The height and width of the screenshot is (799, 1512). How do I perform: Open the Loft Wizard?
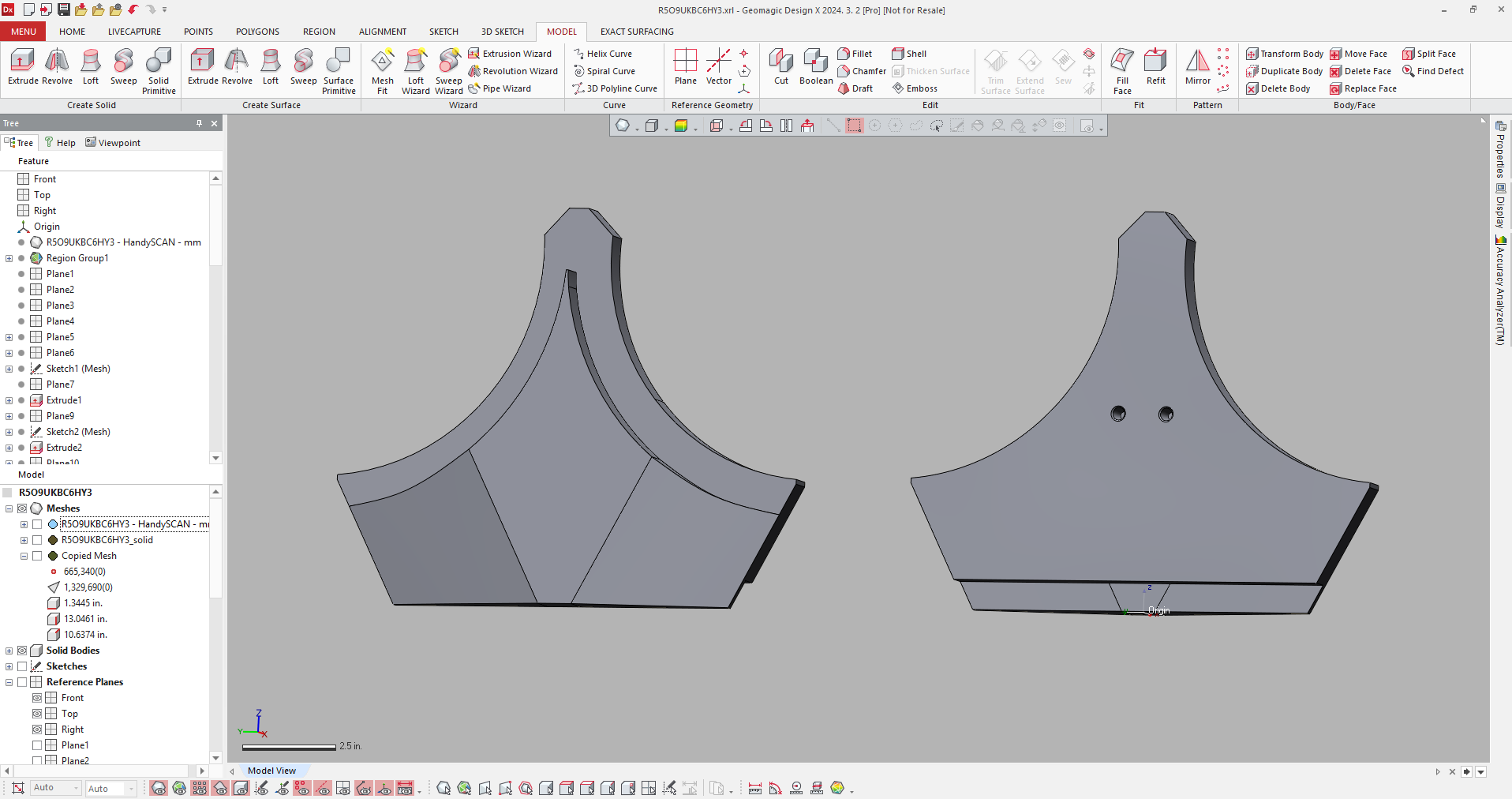[x=416, y=72]
